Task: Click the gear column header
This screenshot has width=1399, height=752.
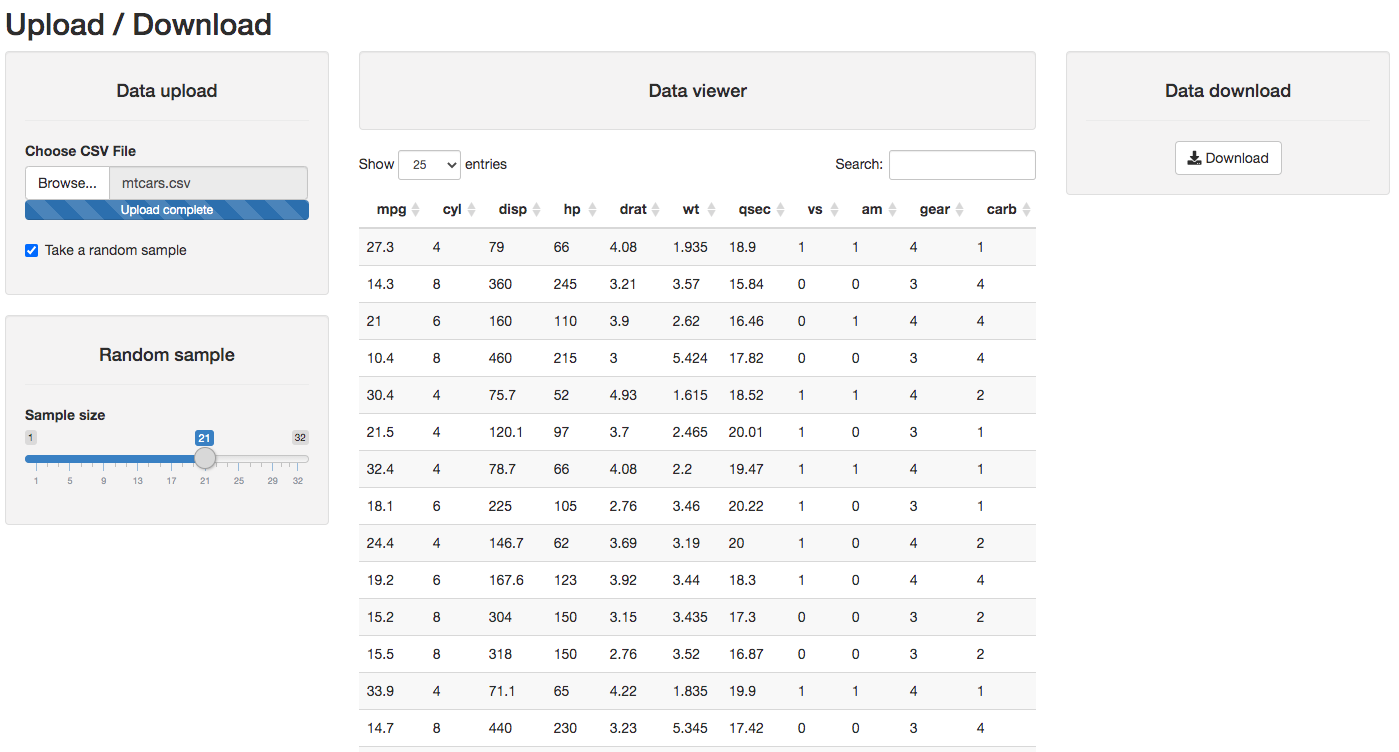Action: click(x=935, y=210)
